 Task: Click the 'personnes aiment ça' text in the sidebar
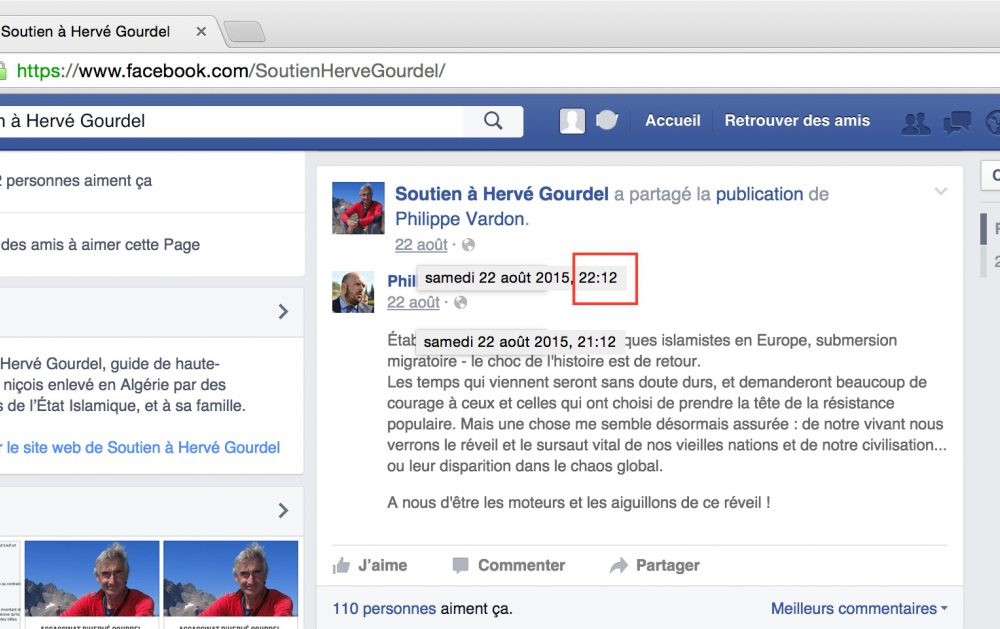[79, 181]
